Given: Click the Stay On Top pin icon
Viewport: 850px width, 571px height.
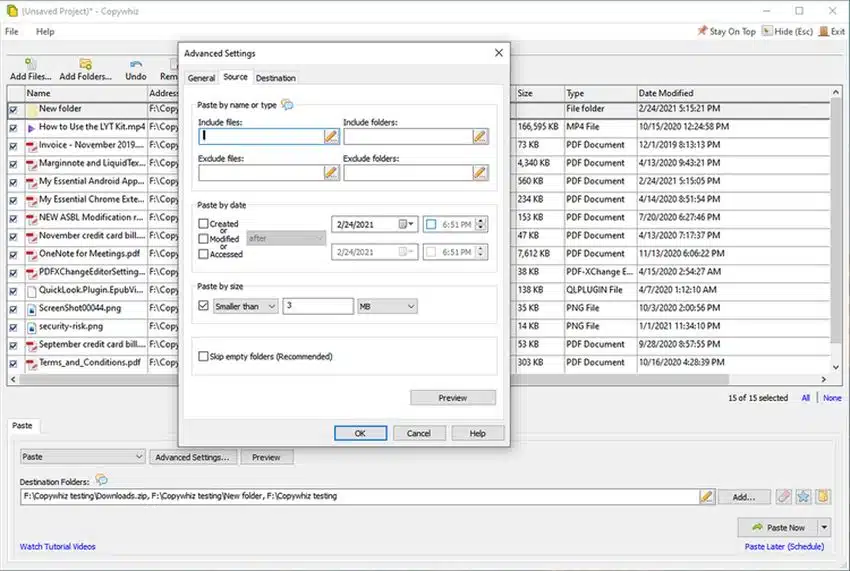Looking at the screenshot, I should point(703,31).
